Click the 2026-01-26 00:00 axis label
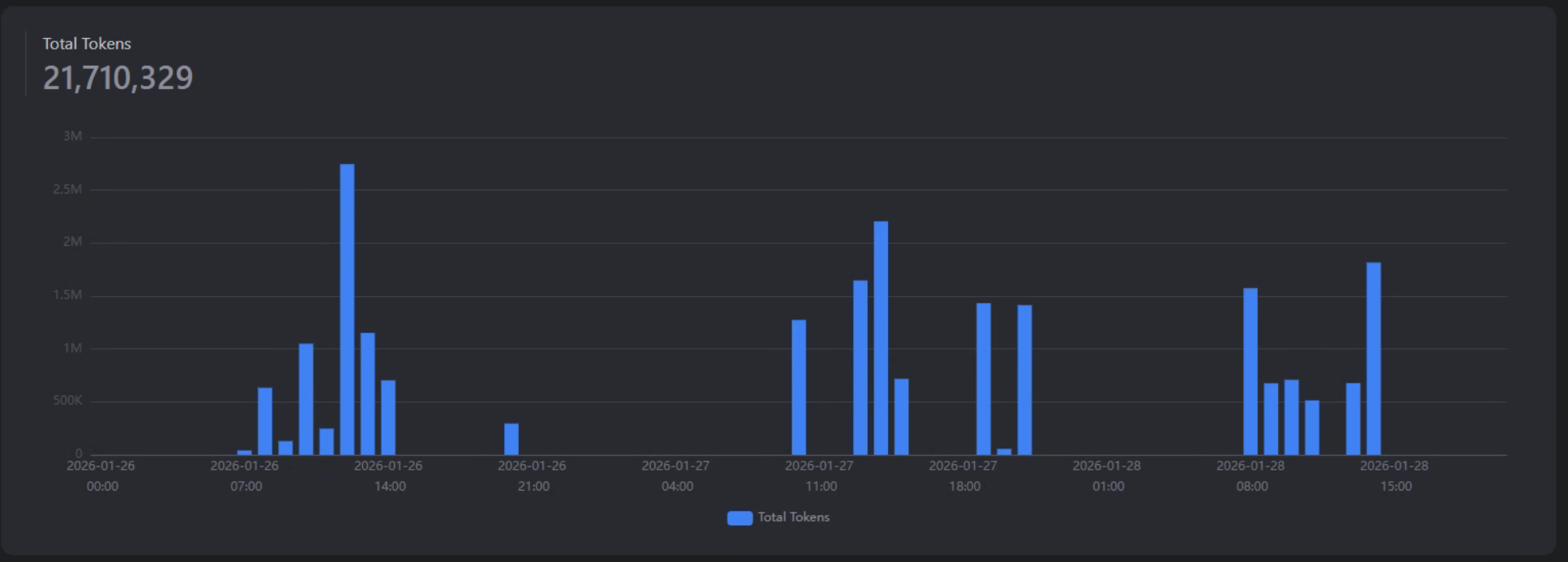The image size is (1568, 562). point(101,476)
